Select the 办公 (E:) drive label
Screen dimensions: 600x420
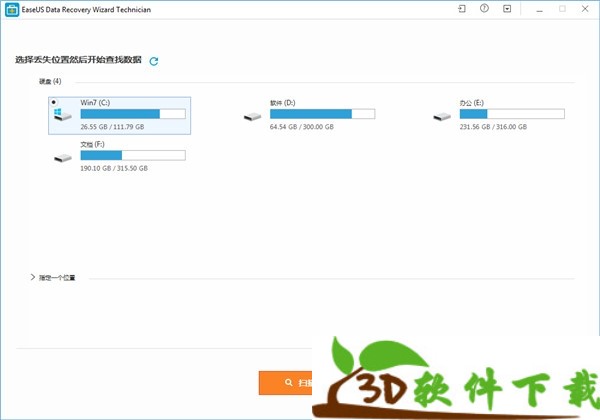pos(472,103)
